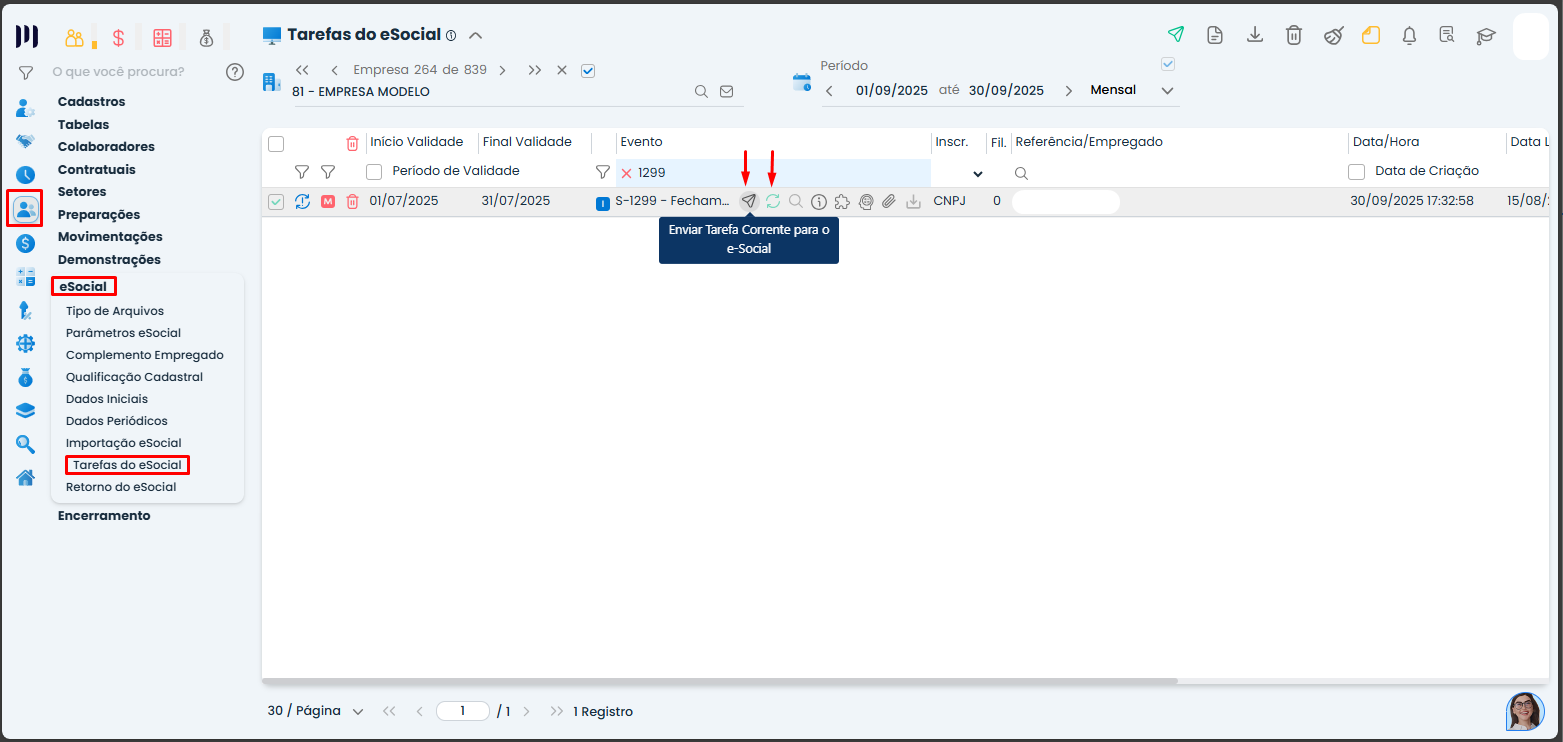Viewport: 1563px width, 742px height.
Task: Click the company envelope mail icon
Action: 727,91
